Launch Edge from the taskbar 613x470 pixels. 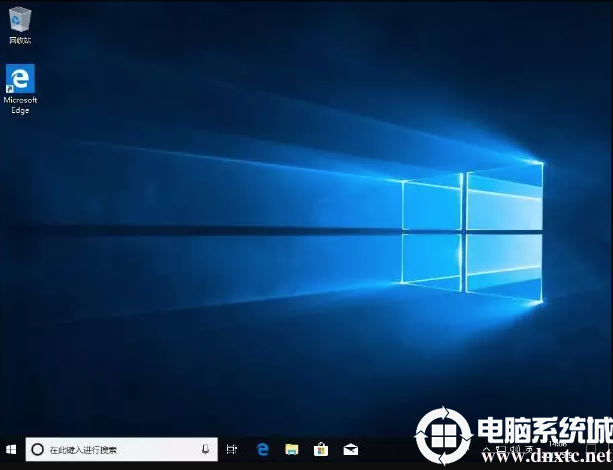click(x=263, y=450)
